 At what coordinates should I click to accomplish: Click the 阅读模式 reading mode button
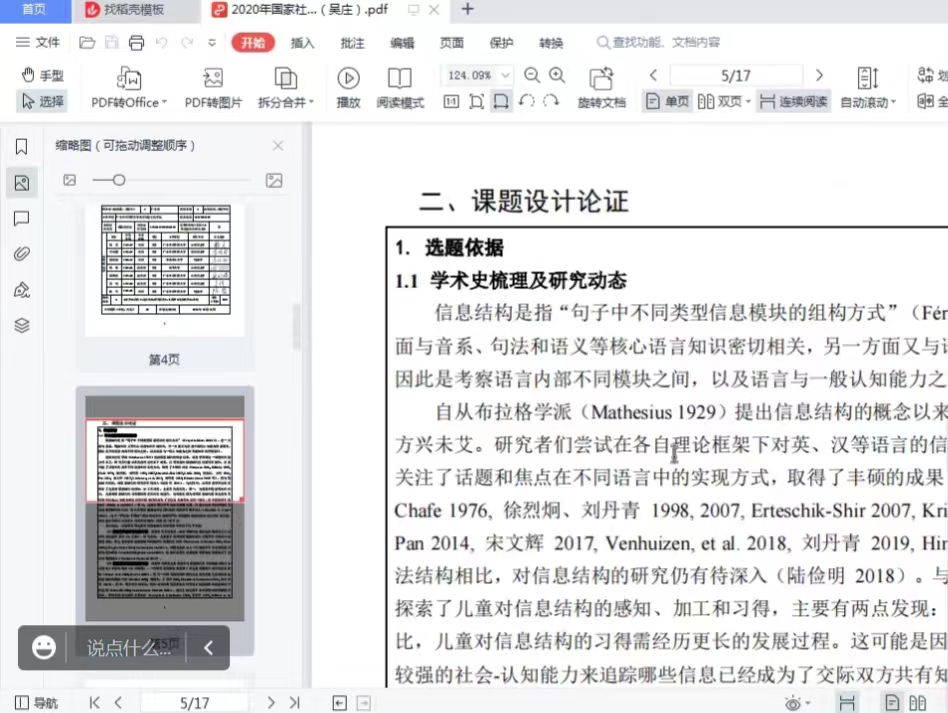point(400,87)
